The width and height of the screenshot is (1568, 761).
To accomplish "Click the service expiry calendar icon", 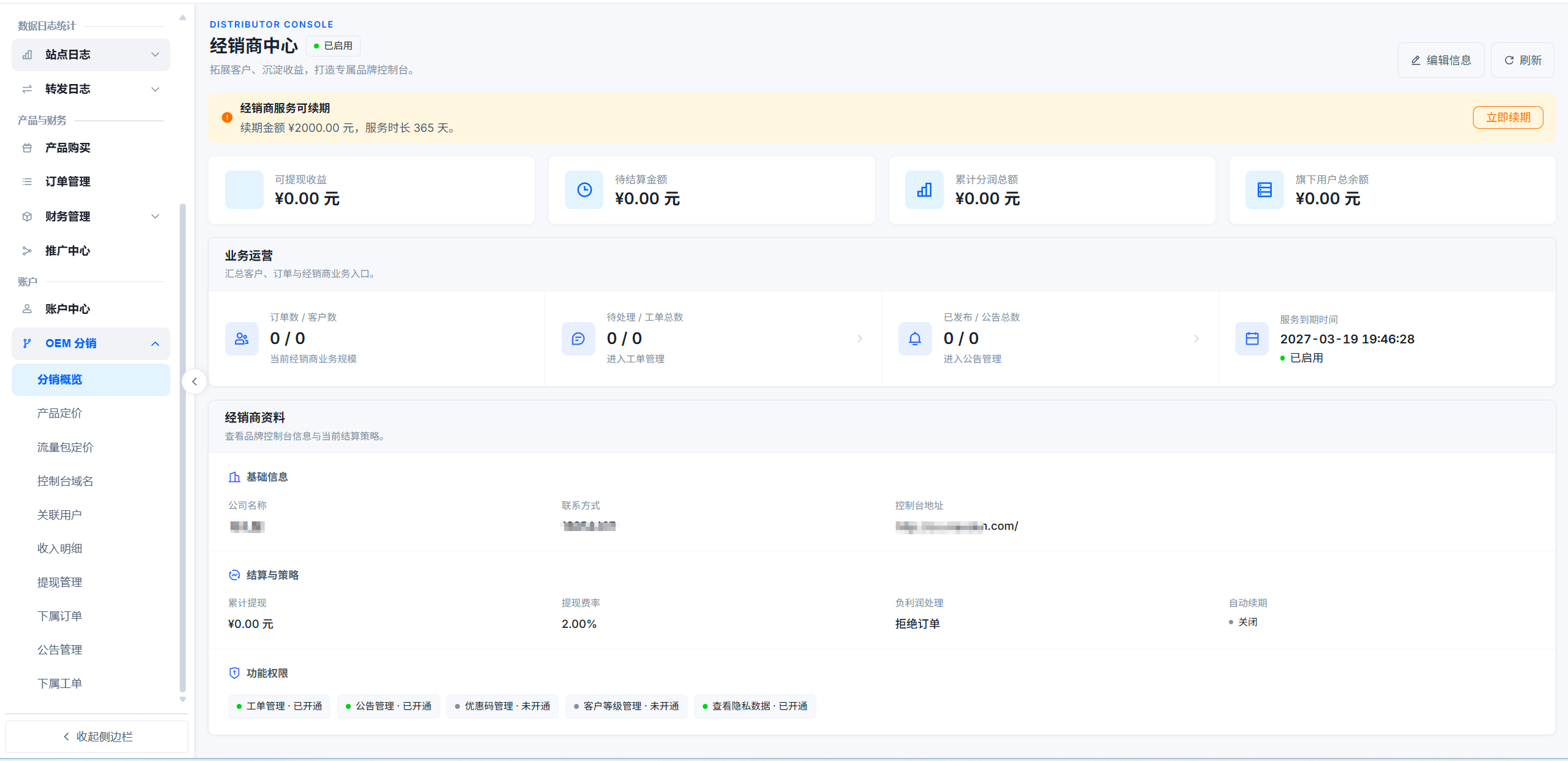I will click(x=1252, y=338).
